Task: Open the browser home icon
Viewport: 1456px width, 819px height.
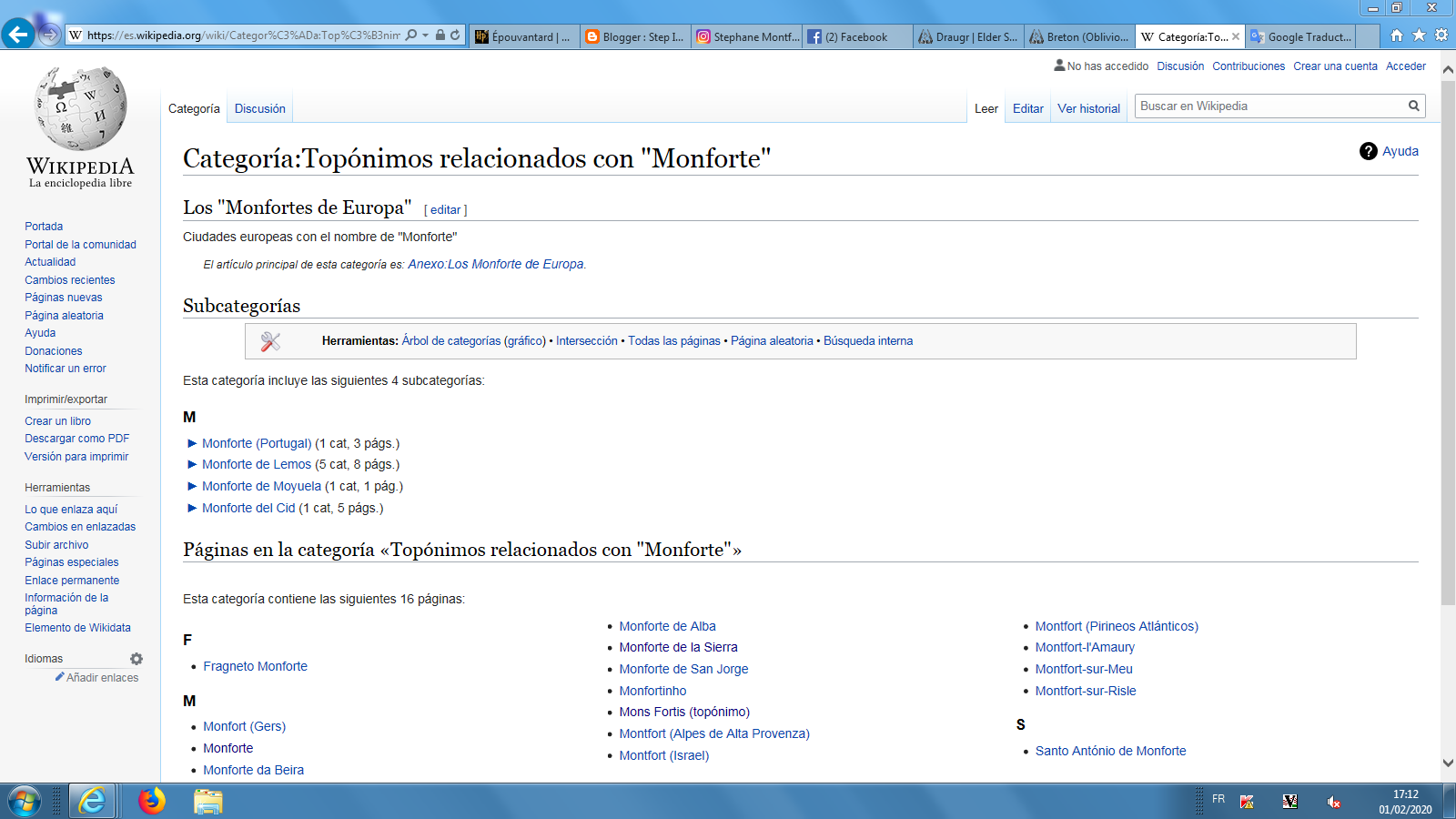Action: [1397, 35]
